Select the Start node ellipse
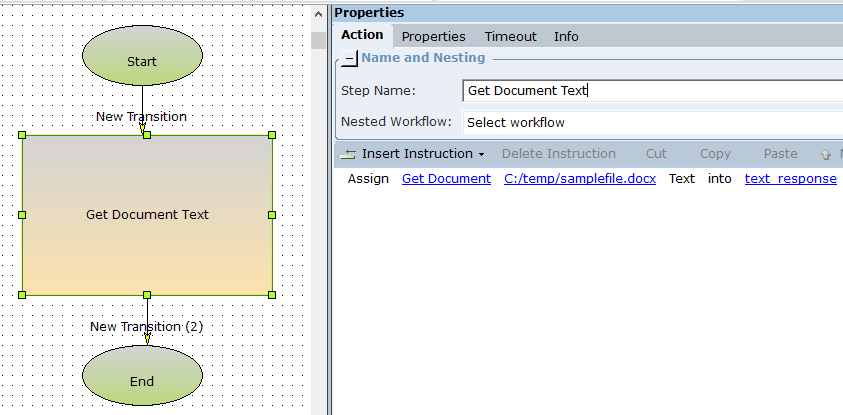843x415 pixels. point(142,61)
